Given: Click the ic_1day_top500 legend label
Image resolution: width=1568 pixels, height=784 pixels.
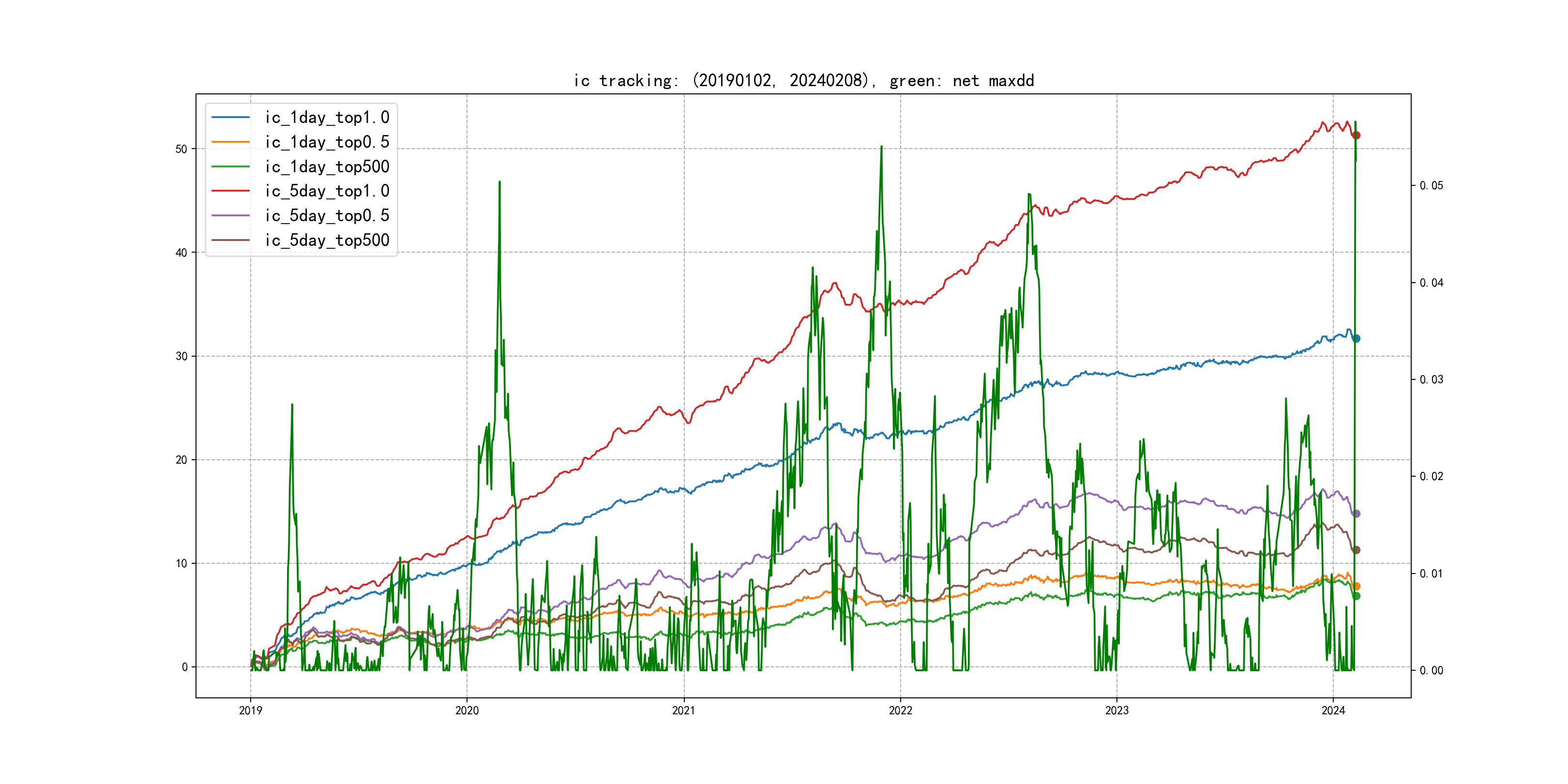Looking at the screenshot, I should coord(327,166).
